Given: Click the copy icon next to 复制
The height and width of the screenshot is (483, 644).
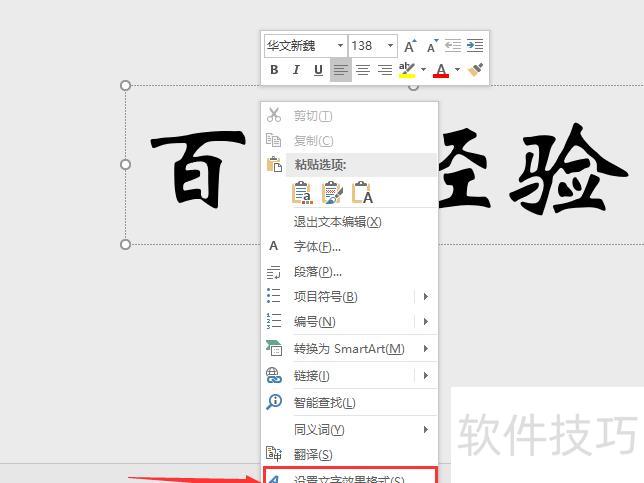Looking at the screenshot, I should [274, 140].
